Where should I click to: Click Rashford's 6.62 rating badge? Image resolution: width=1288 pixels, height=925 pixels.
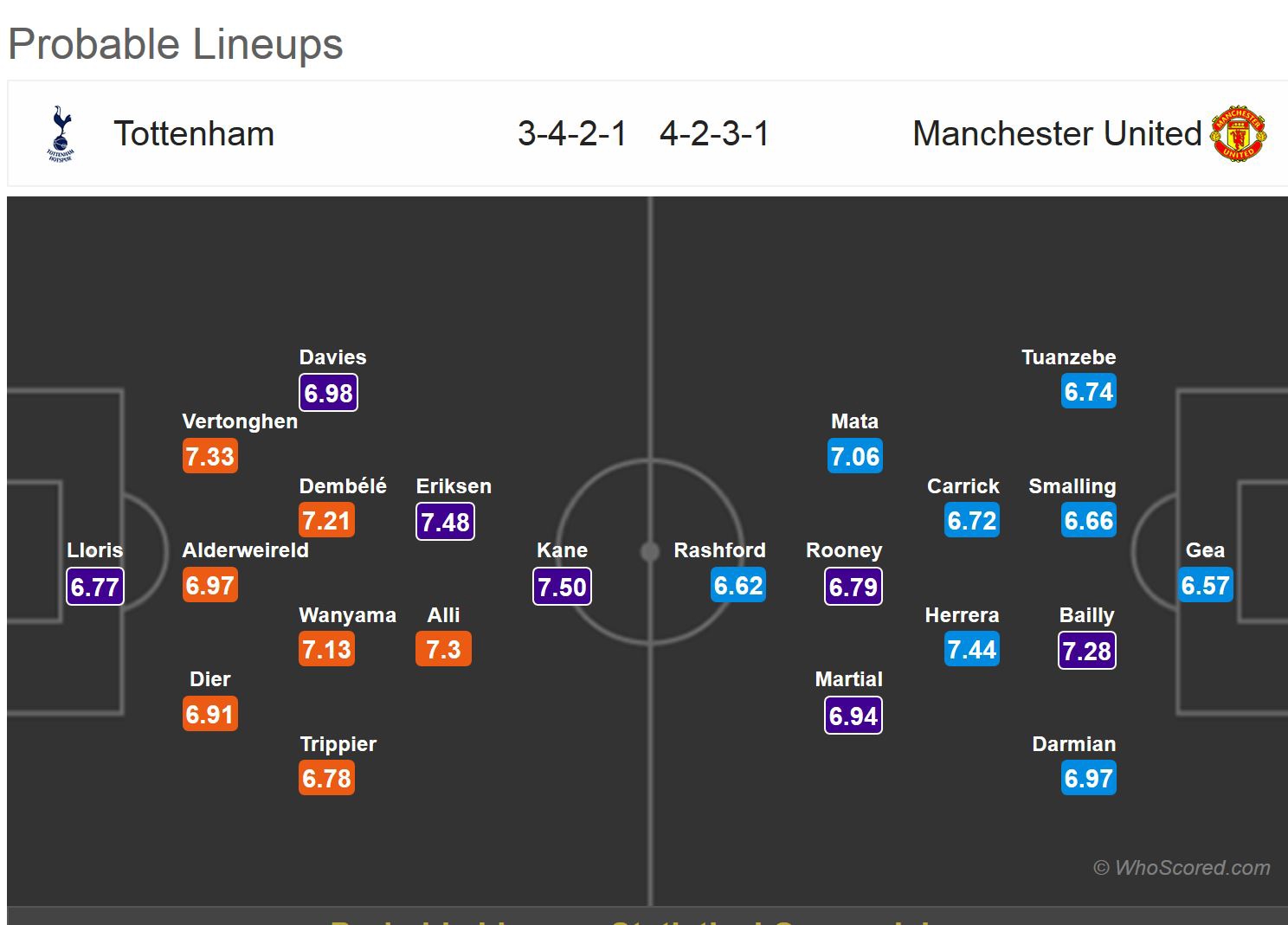(738, 586)
